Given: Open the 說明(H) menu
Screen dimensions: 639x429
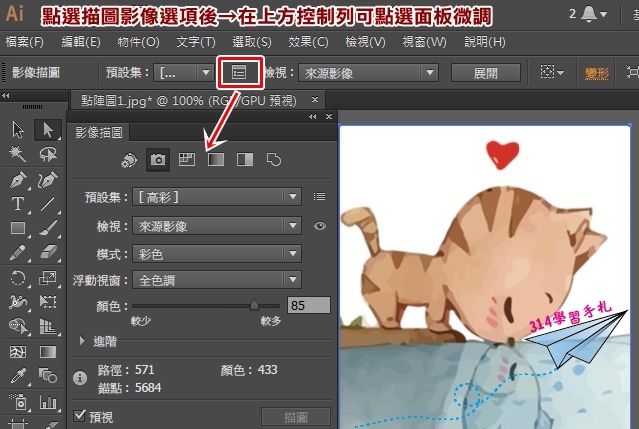Looking at the screenshot, I should 485,42.
